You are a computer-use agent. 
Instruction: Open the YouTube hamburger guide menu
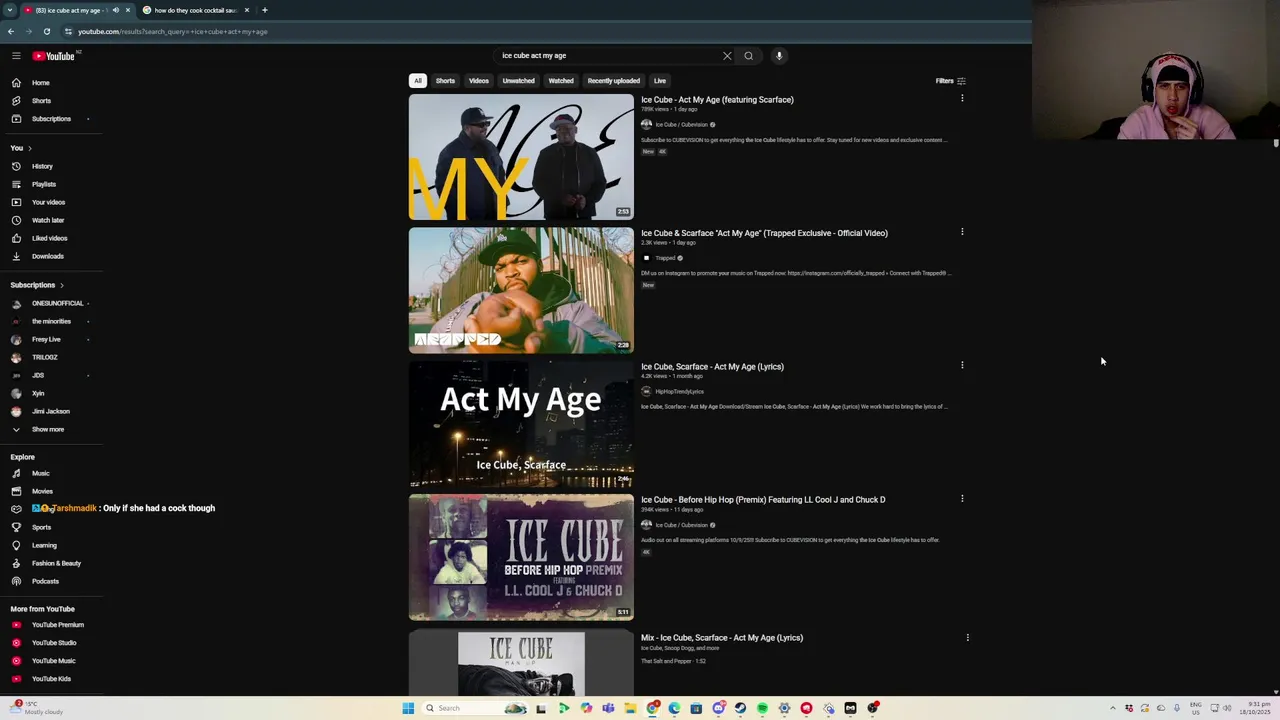click(x=16, y=56)
